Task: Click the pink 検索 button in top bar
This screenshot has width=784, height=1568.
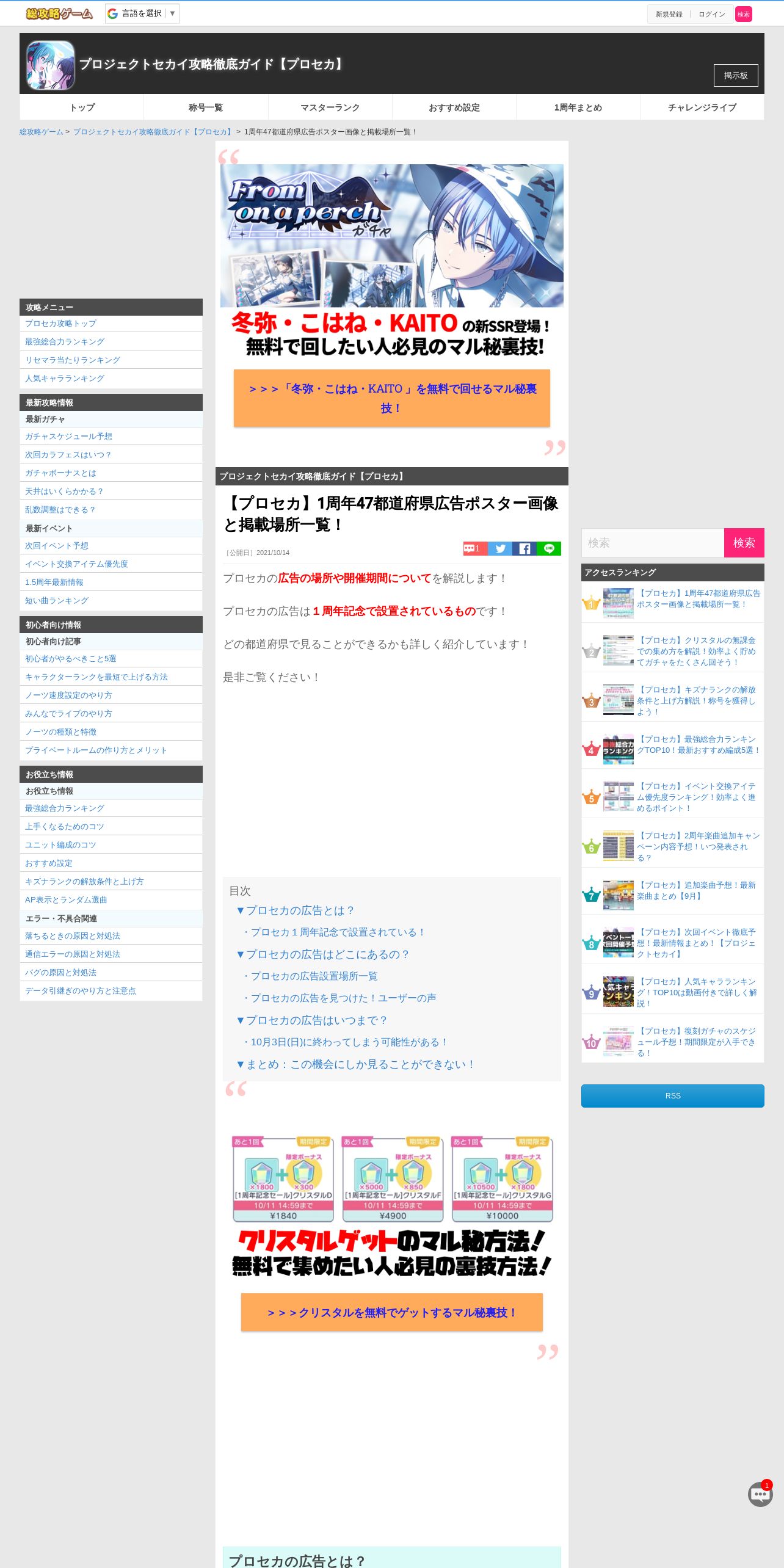Action: [x=744, y=14]
